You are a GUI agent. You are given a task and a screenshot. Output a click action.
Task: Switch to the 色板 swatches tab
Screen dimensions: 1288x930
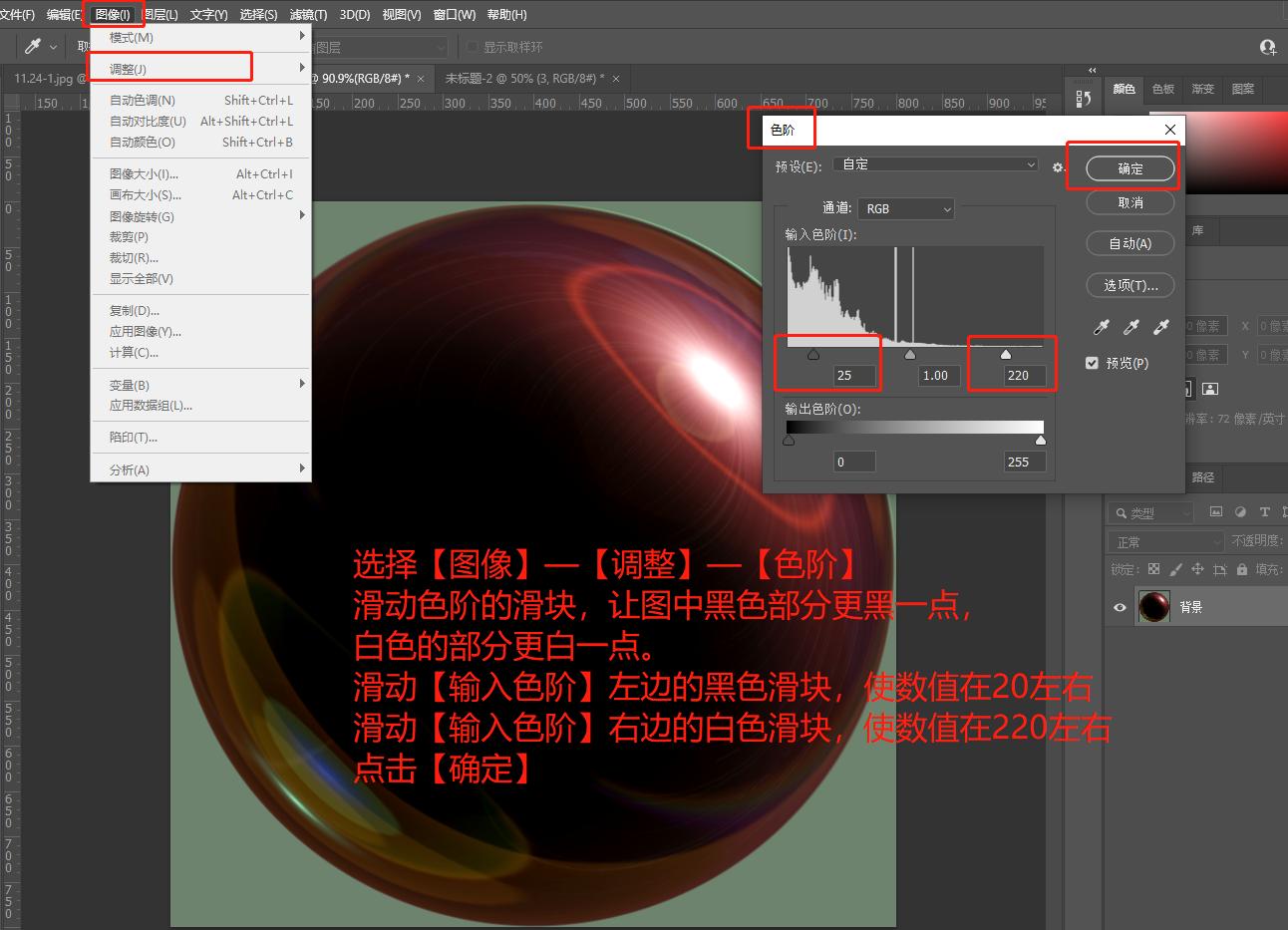1163,89
